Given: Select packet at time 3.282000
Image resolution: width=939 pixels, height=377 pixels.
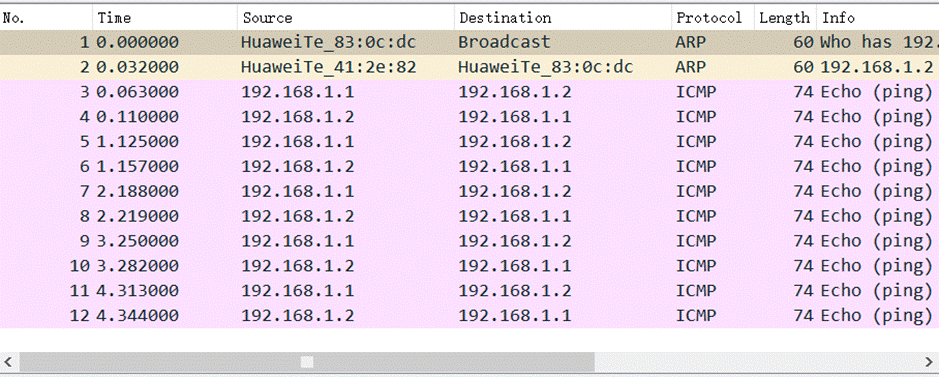Looking at the screenshot, I should coord(470,266).
